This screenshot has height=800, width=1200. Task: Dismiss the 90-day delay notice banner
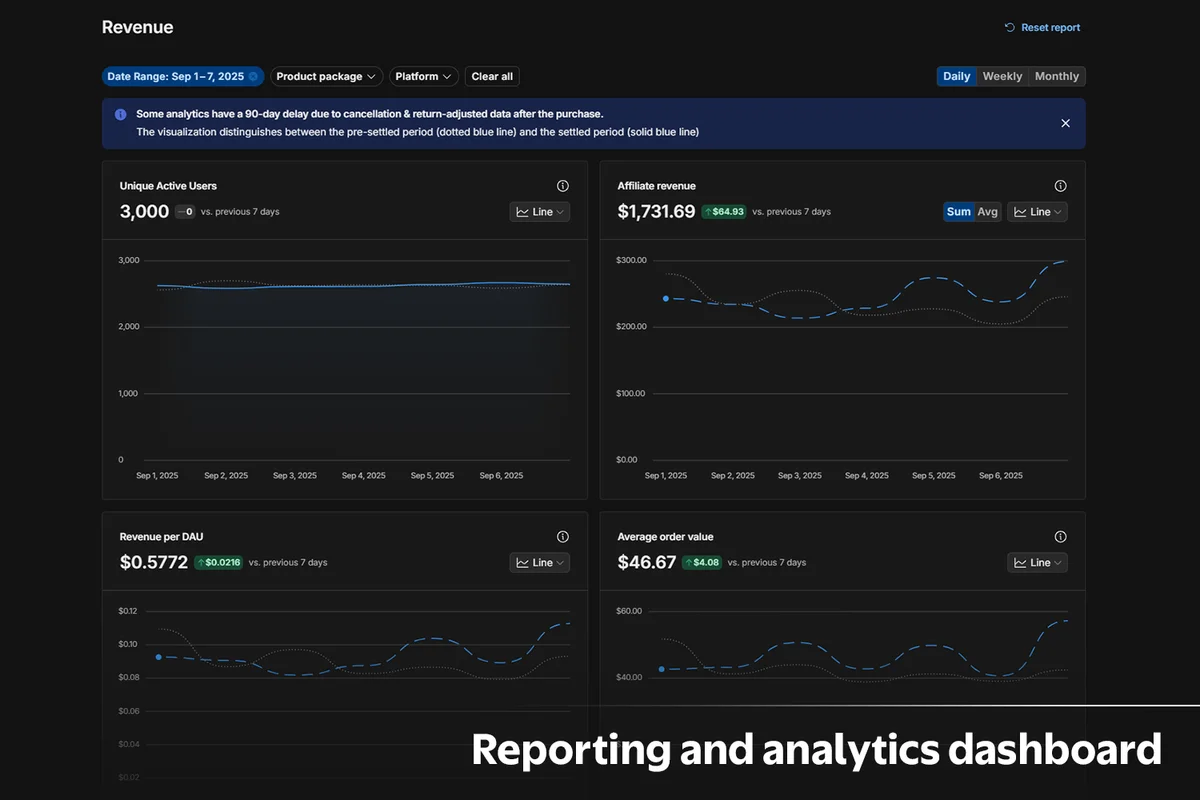click(x=1065, y=123)
